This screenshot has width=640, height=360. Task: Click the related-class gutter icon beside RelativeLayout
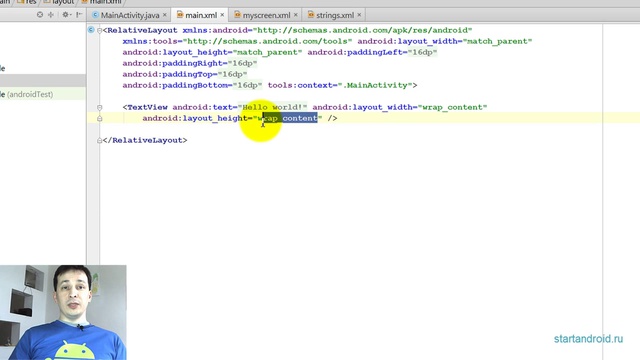[91, 30]
